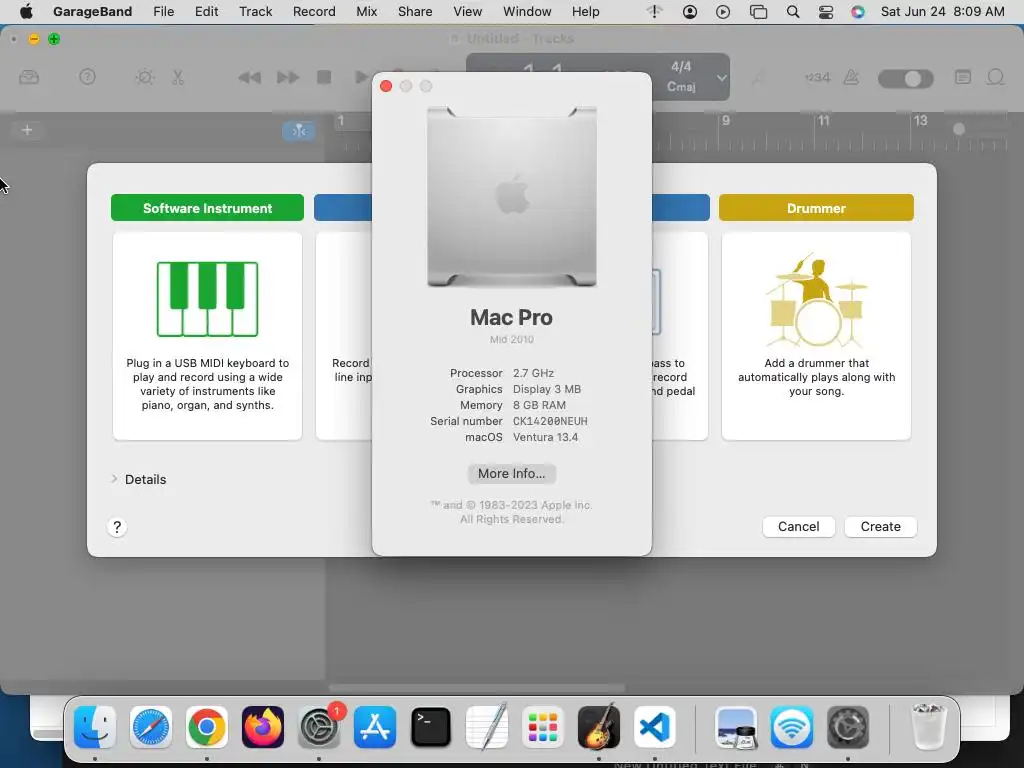Open the Help menu
Screen dimensions: 1024x768
point(585,11)
